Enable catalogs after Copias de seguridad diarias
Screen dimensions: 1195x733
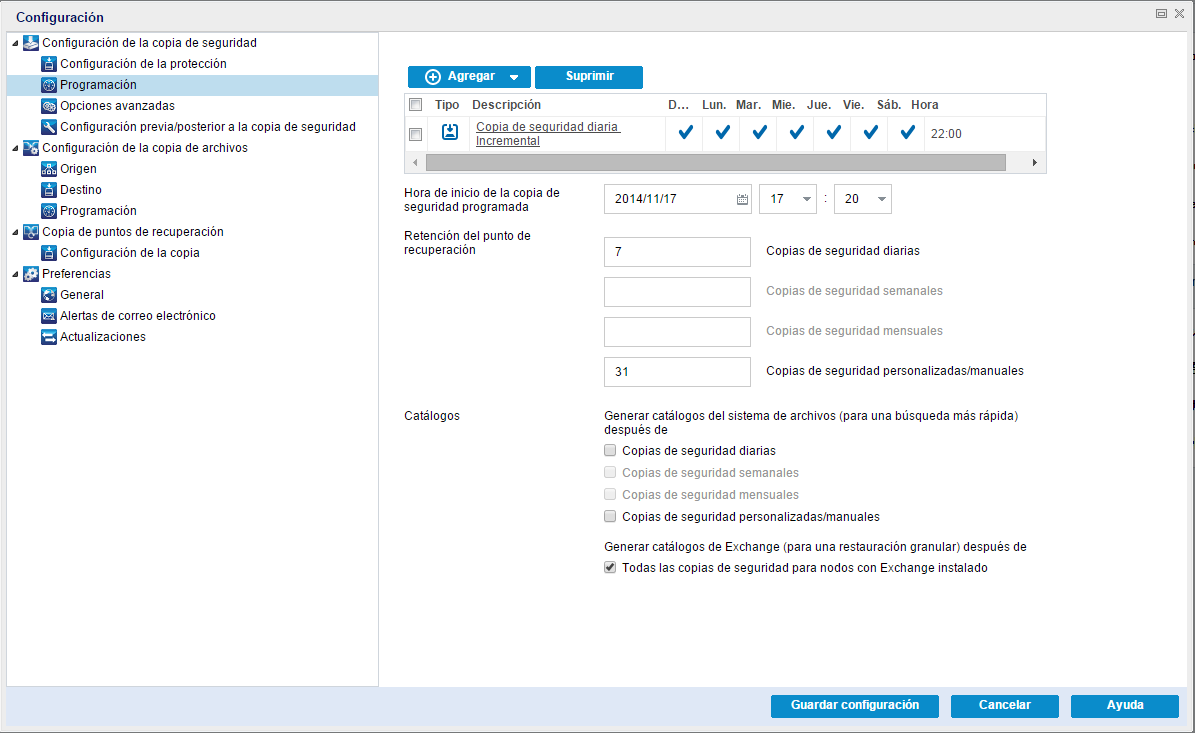tap(609, 450)
